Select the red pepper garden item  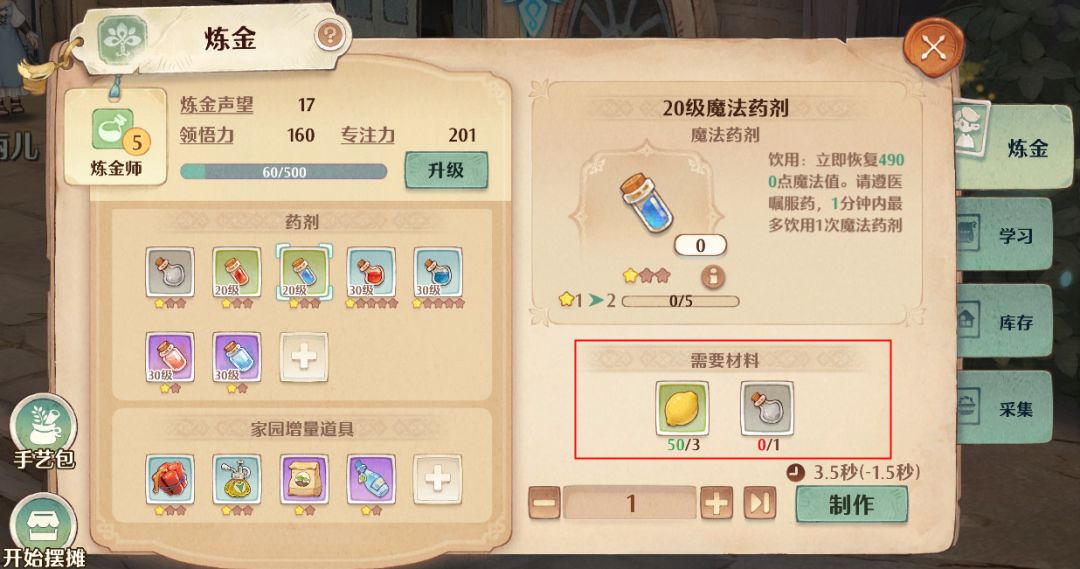(169, 479)
